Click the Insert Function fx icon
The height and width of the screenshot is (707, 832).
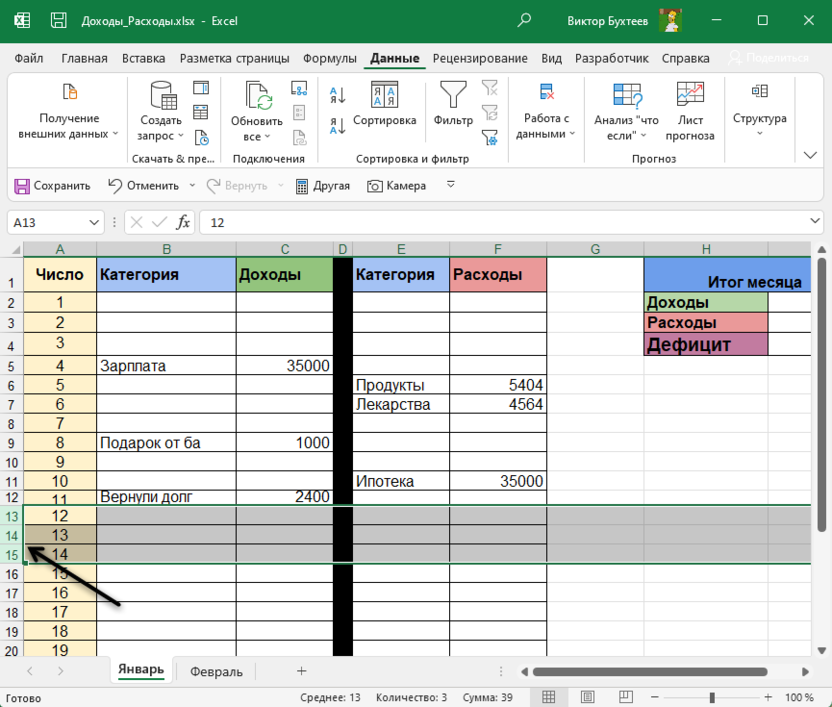pyautogui.click(x=183, y=222)
